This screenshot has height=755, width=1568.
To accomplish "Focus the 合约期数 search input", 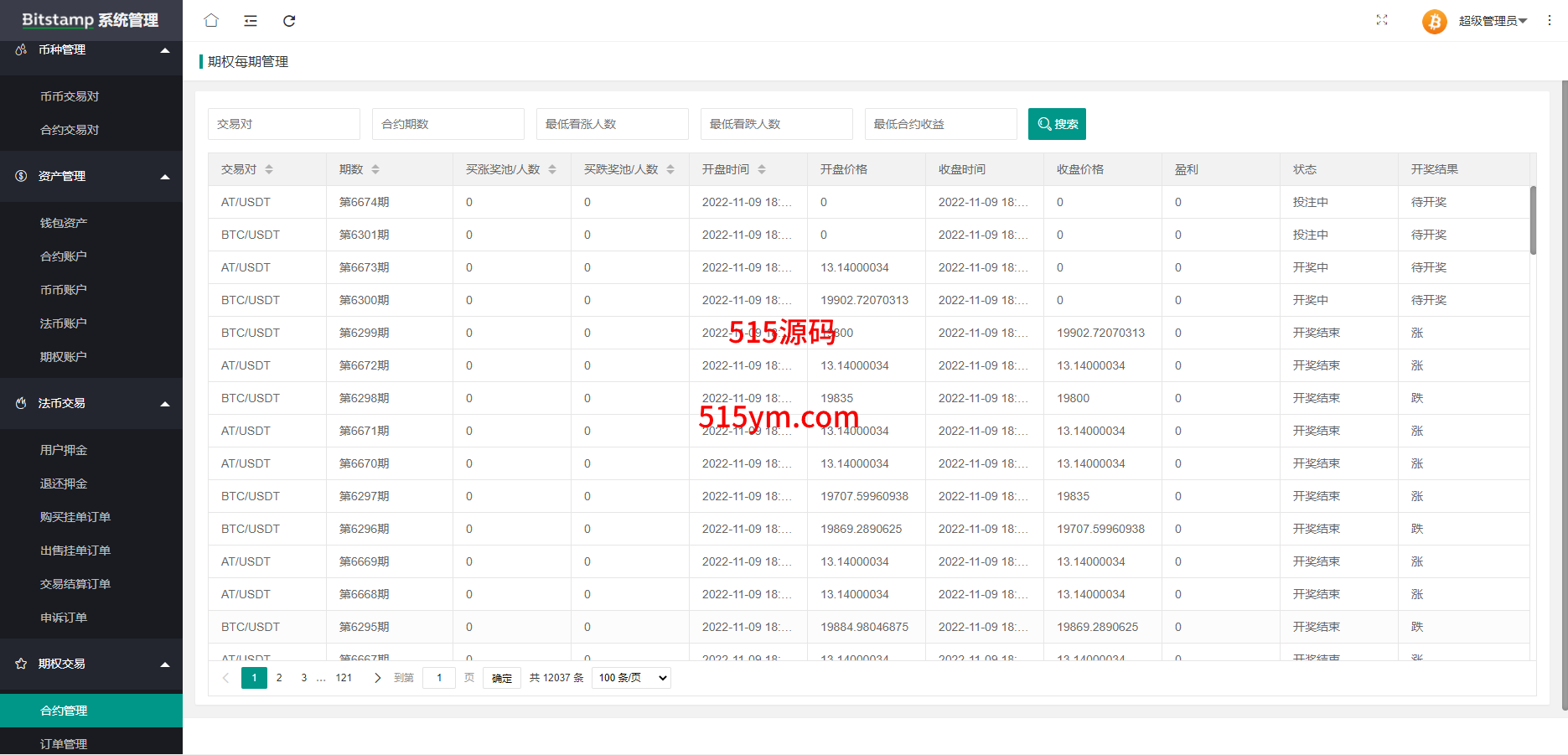I will click(x=448, y=124).
